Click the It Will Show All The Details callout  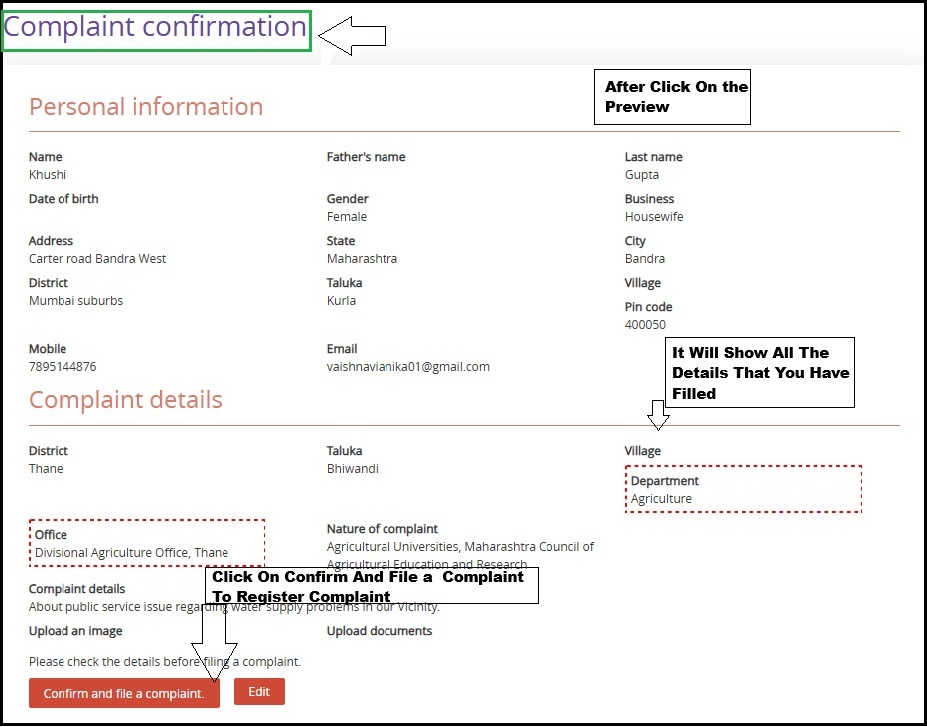pyautogui.click(x=760, y=372)
